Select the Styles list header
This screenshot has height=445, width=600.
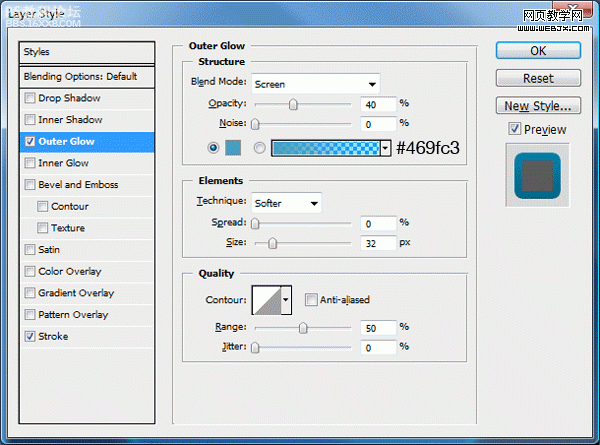87,52
